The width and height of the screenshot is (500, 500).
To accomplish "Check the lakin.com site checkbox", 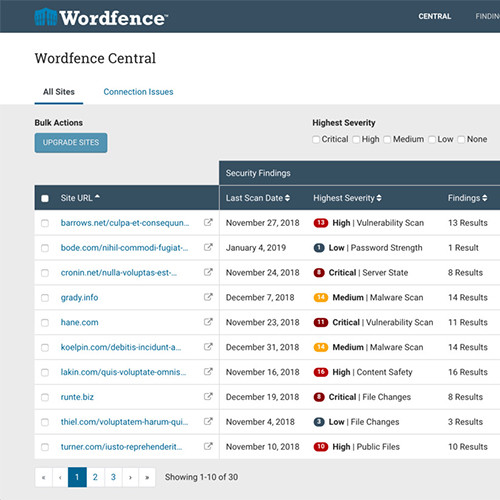I will 45,372.
